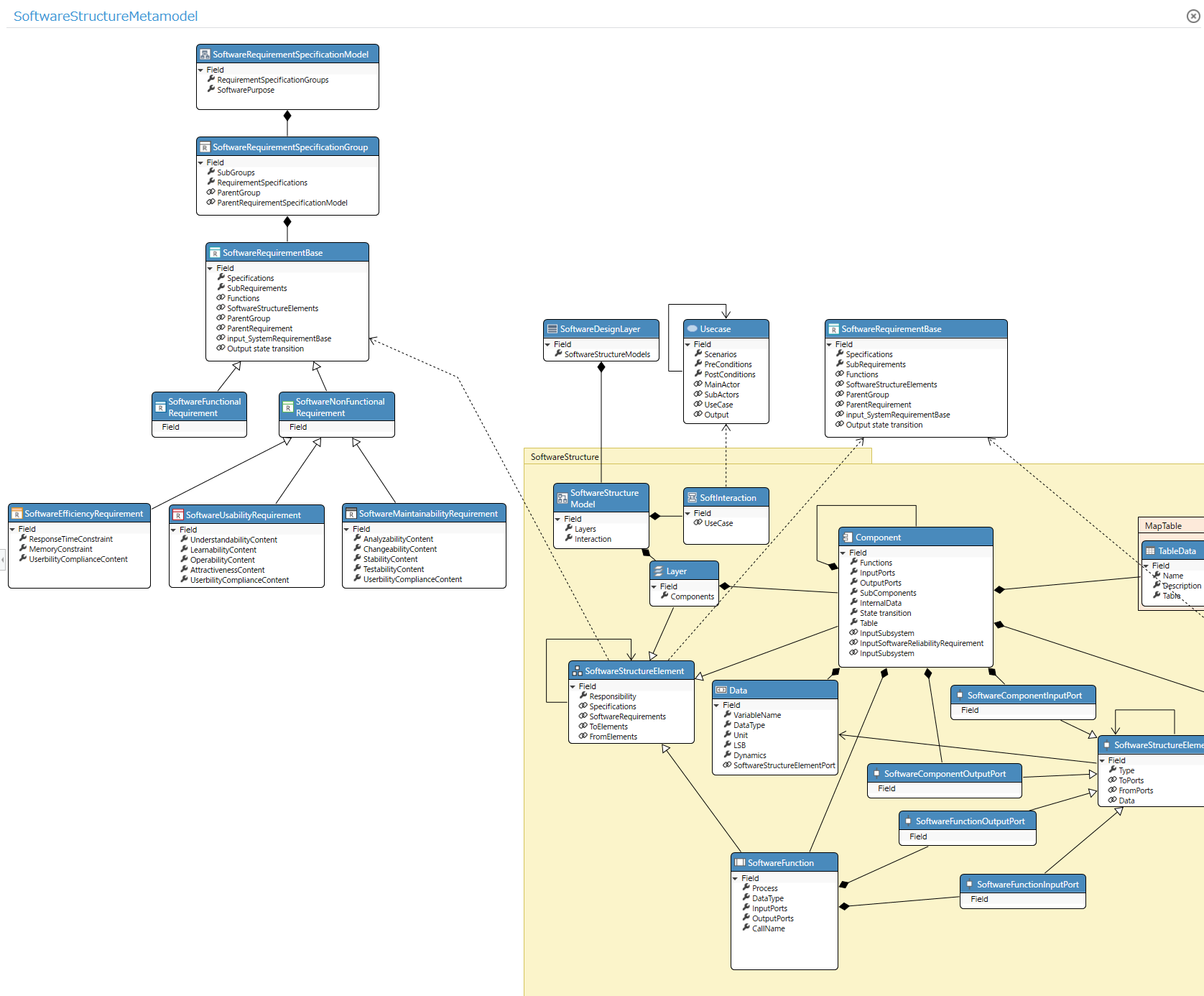Click the SoftwareComponentOutputPort icon
1204x996 pixels.
tap(876, 774)
